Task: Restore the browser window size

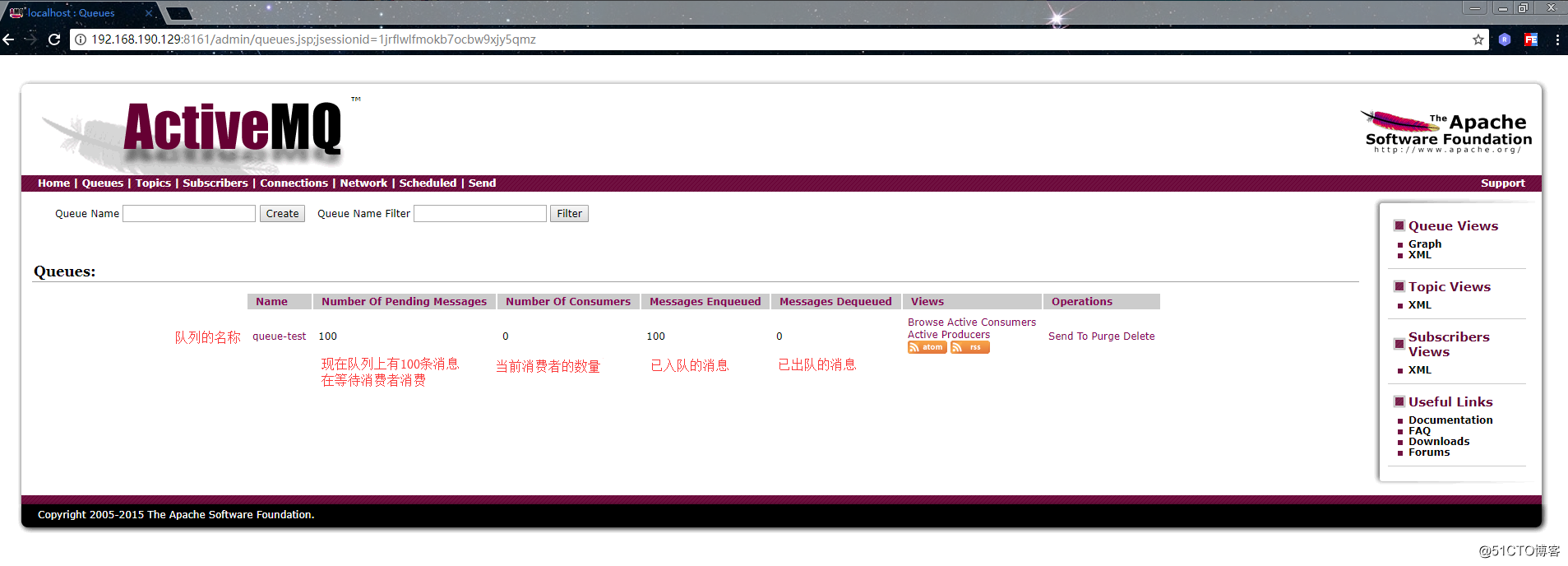Action: [1523, 8]
